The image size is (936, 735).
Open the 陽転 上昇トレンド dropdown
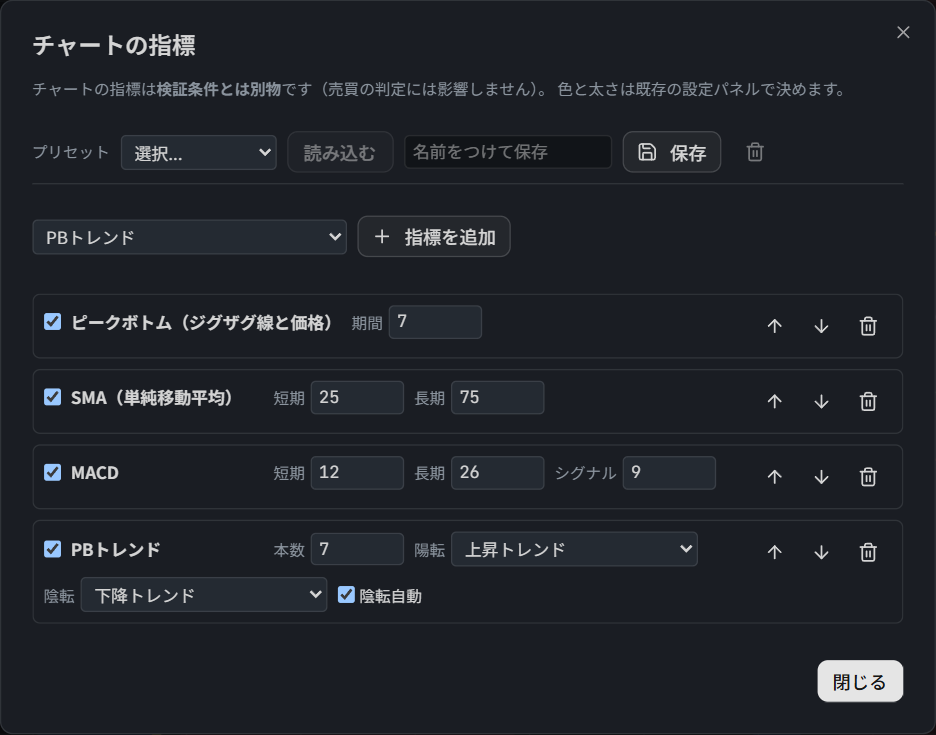[574, 549]
